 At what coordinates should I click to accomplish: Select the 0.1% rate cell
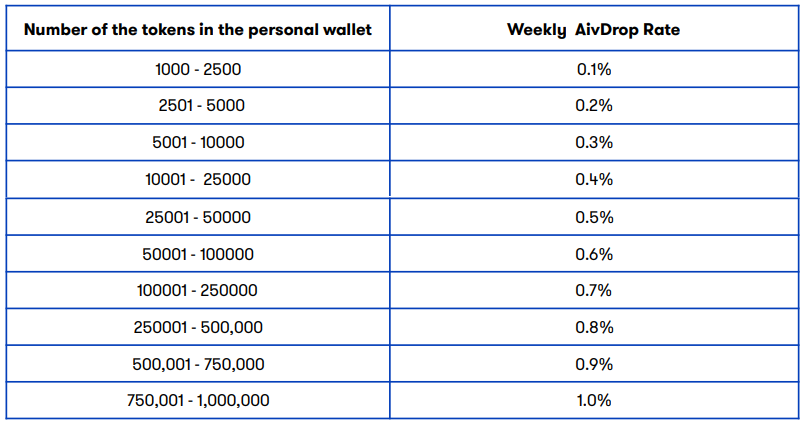click(x=594, y=69)
